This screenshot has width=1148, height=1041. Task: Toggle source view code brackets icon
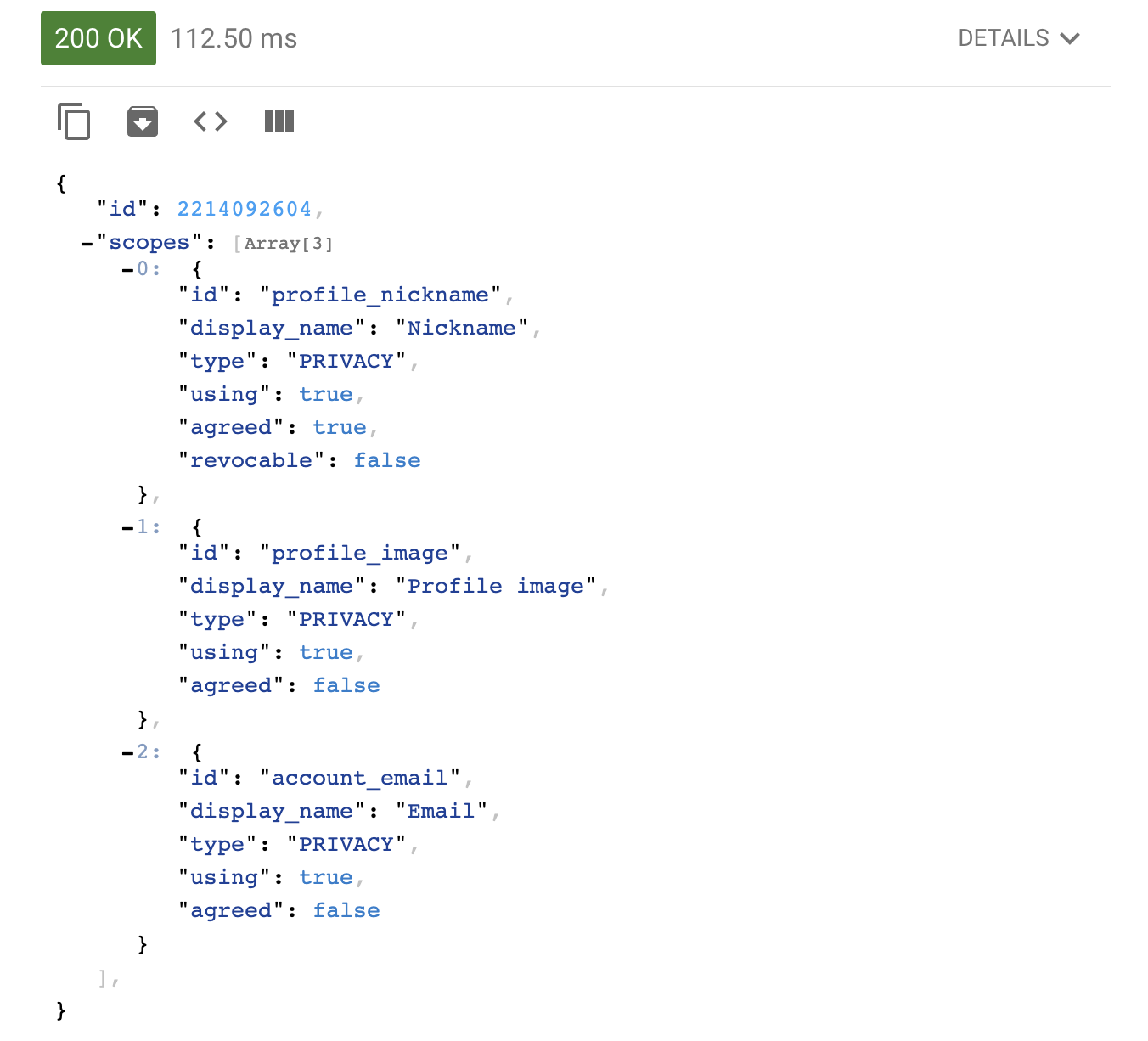pos(211,121)
